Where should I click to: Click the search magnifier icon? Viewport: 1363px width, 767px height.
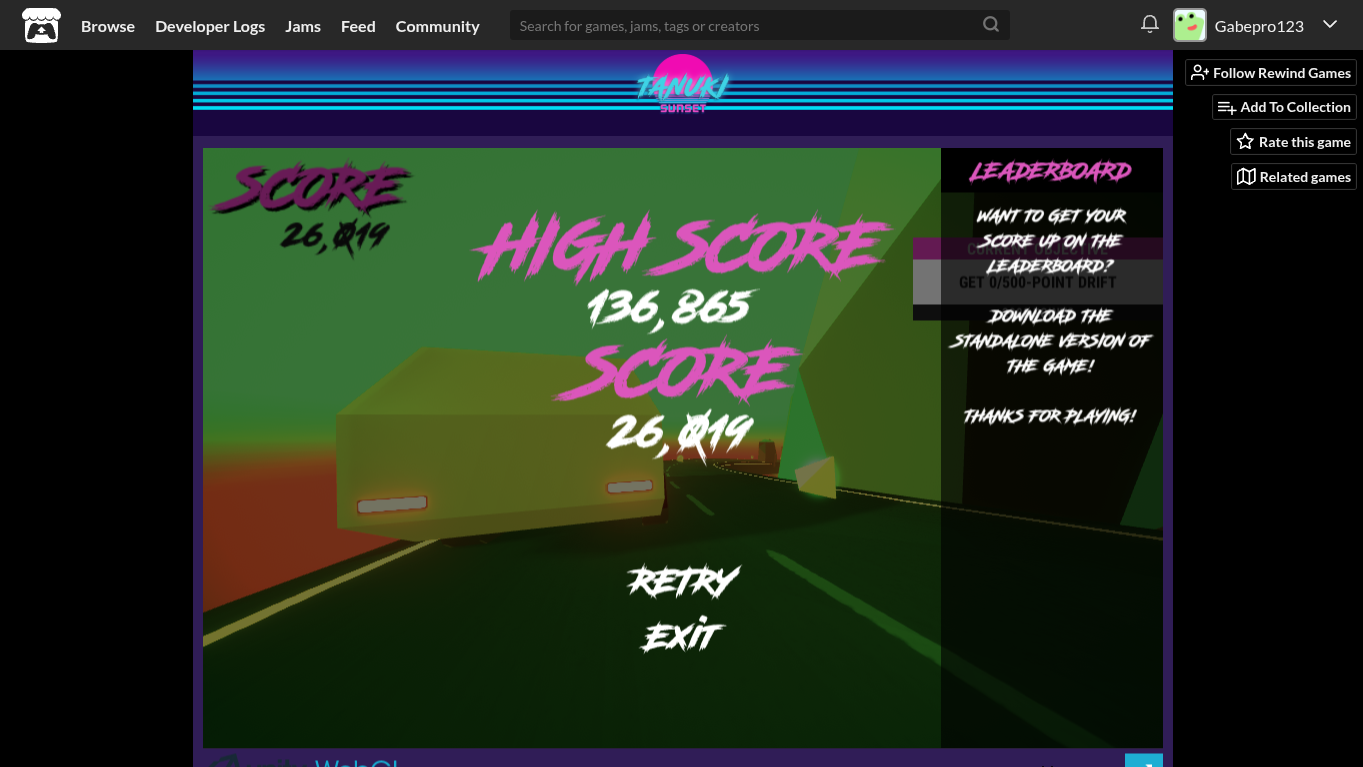pyautogui.click(x=991, y=25)
